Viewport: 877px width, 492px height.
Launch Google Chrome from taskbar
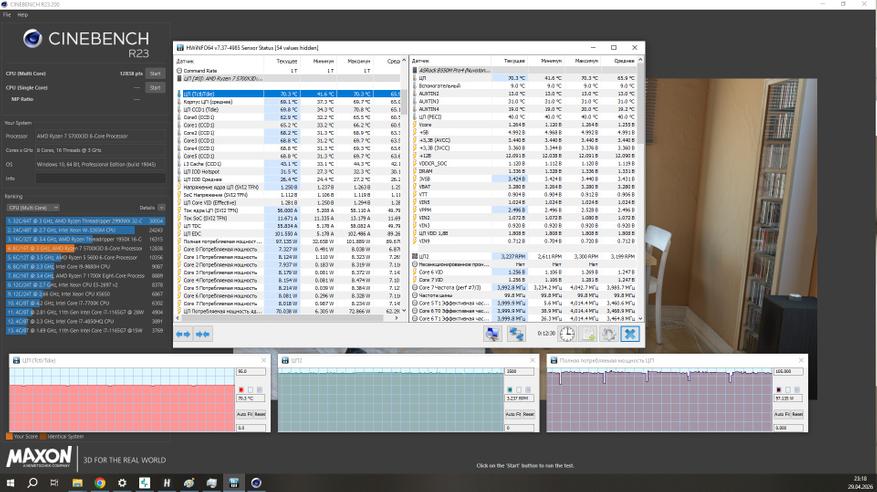[x=100, y=482]
